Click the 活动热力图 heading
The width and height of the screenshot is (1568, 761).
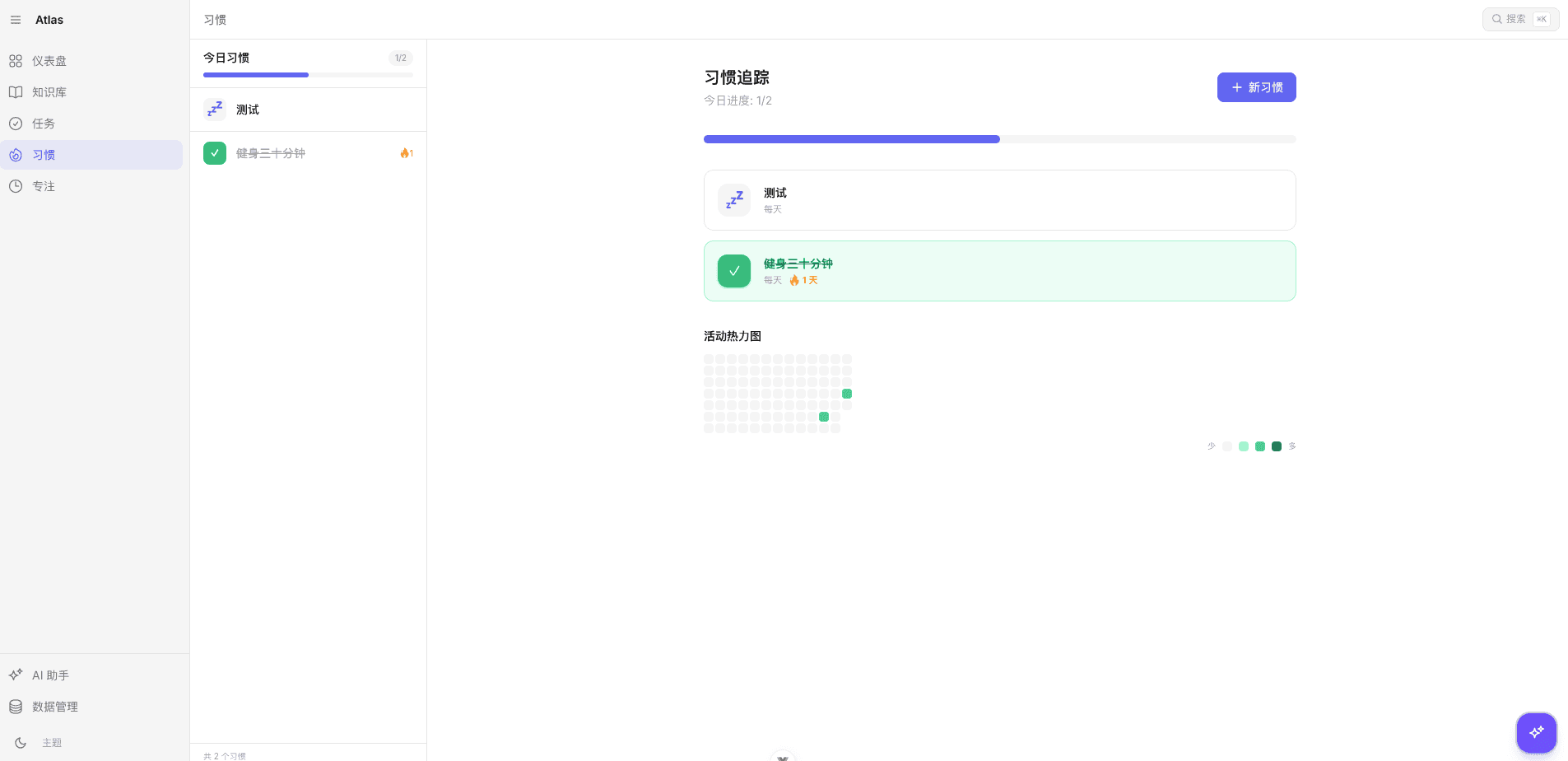733,336
